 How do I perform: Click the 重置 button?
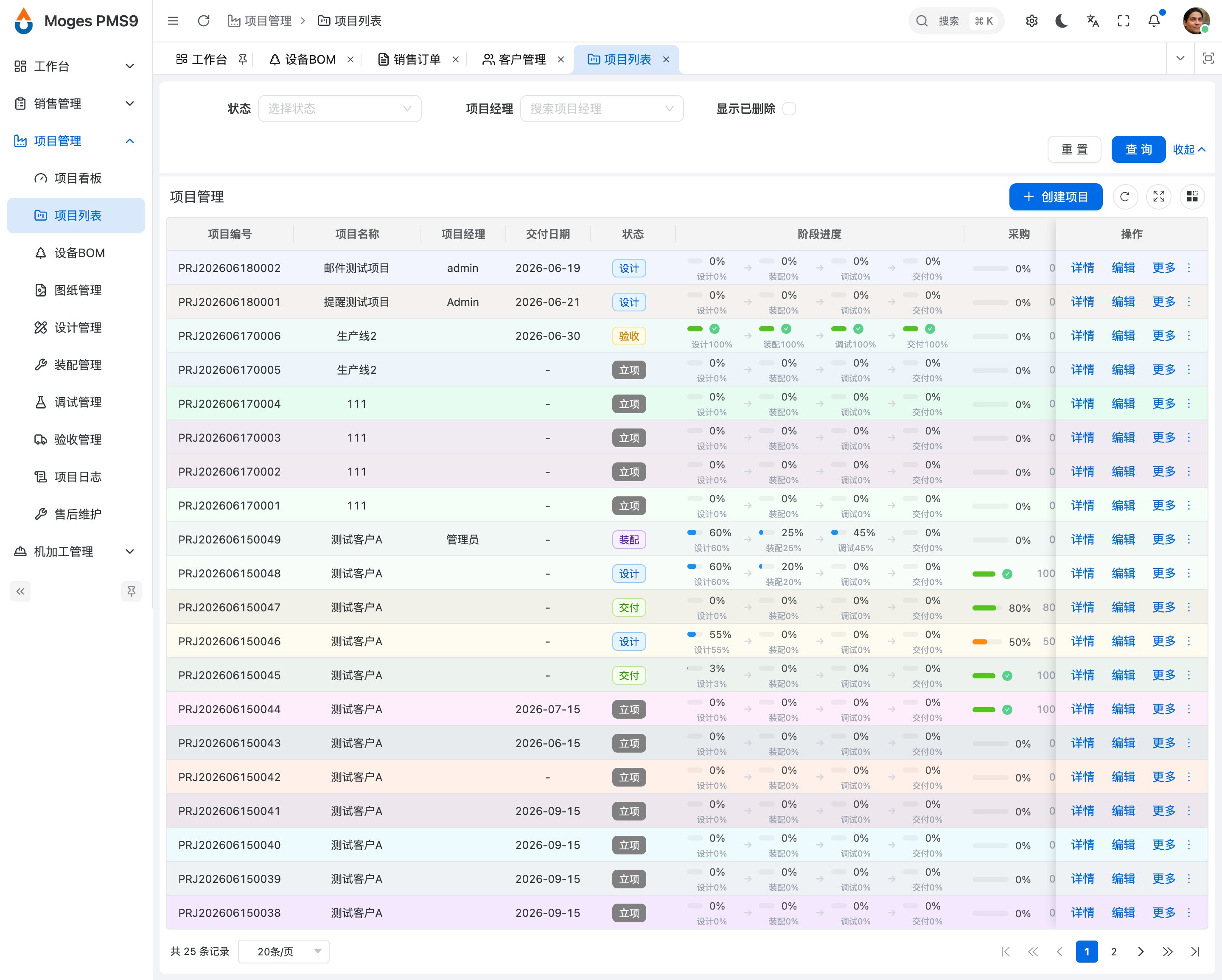[1074, 150]
